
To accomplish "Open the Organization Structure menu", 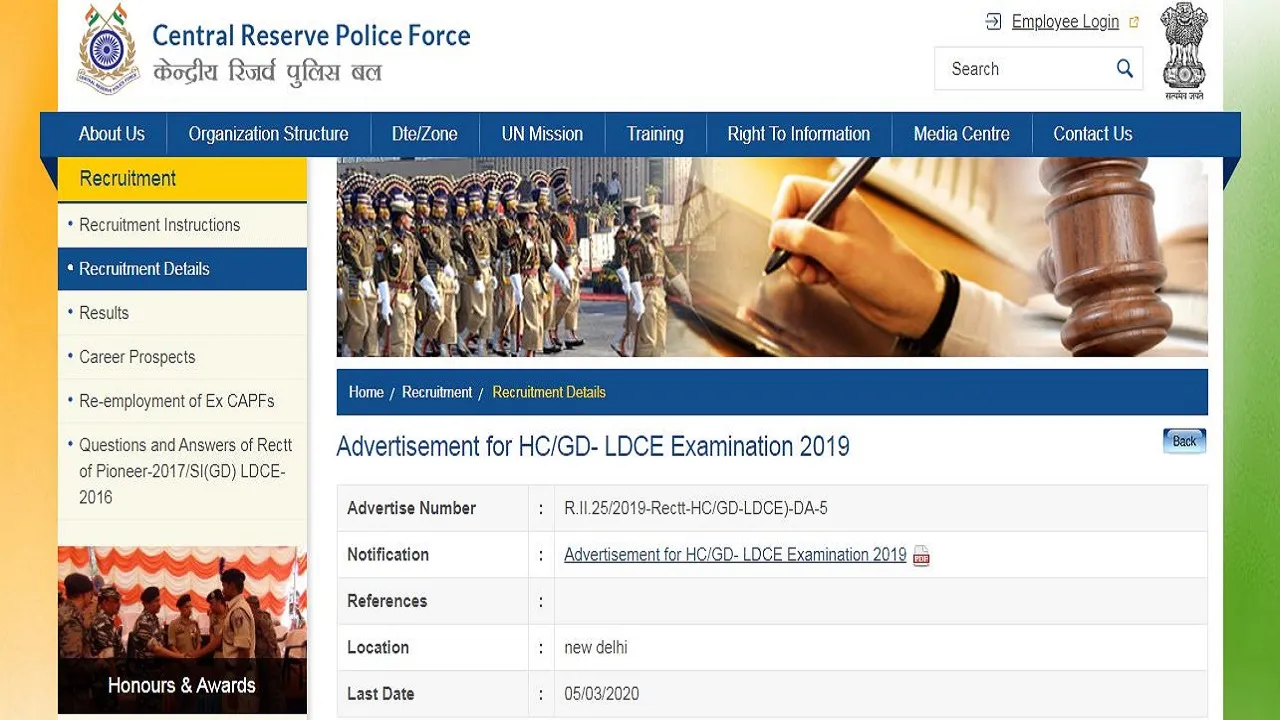I will (x=268, y=134).
